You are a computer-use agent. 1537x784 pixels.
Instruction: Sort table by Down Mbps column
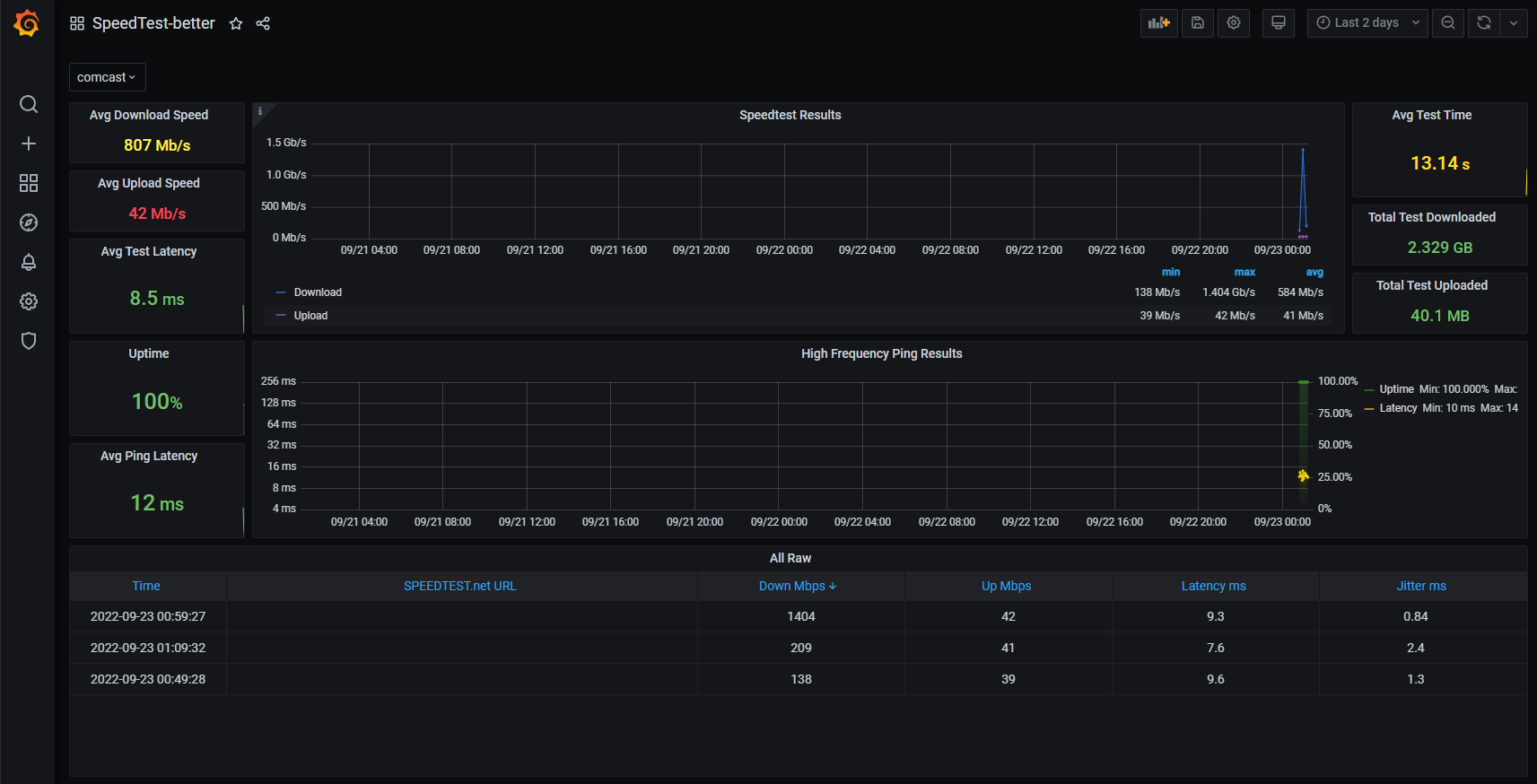(798, 586)
